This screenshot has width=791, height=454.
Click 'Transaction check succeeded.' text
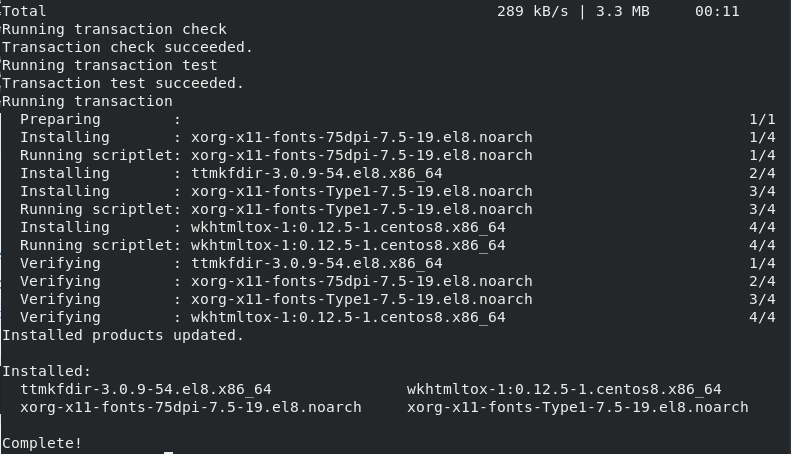click(127, 47)
